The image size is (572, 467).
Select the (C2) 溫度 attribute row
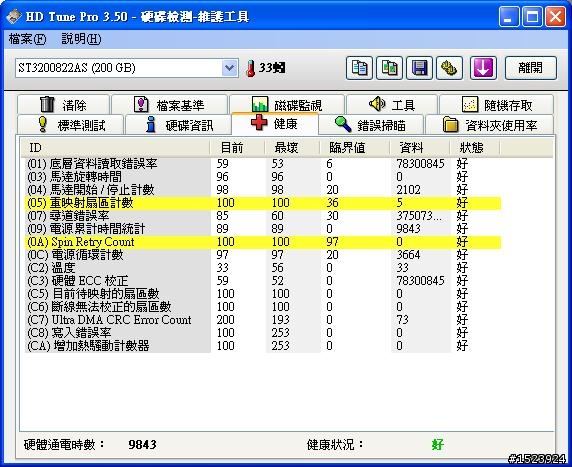pyautogui.click(x=263, y=268)
